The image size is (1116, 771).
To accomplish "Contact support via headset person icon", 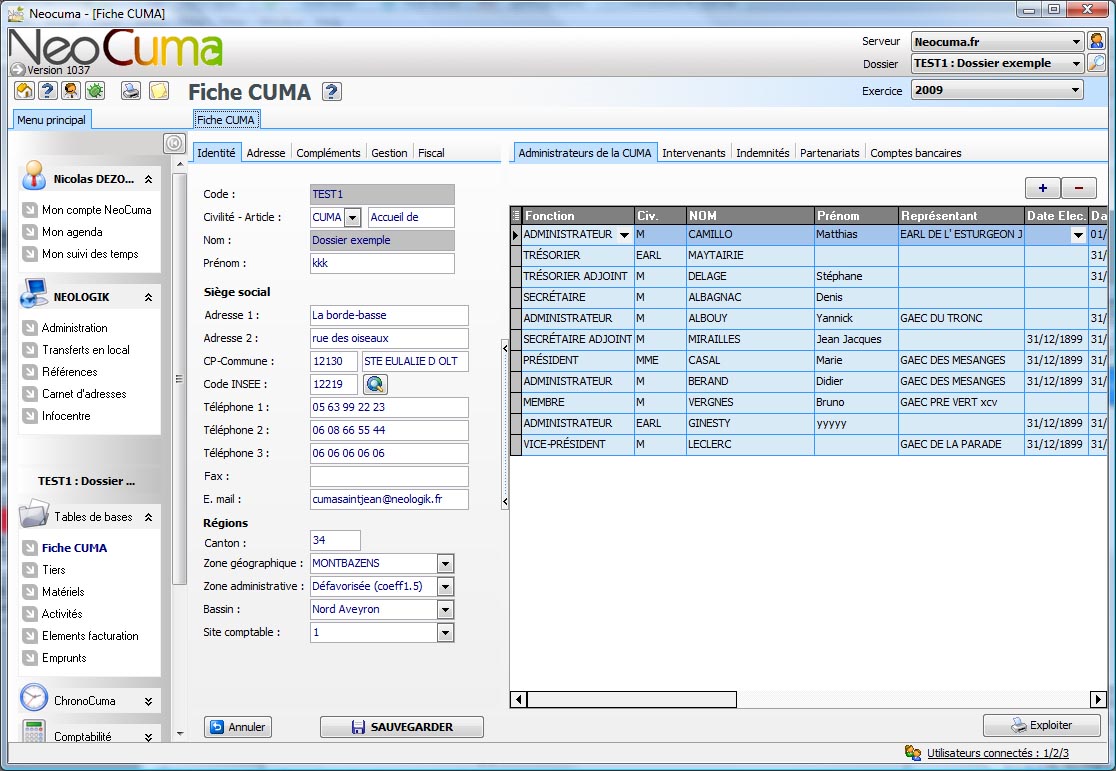I will click(x=71, y=91).
